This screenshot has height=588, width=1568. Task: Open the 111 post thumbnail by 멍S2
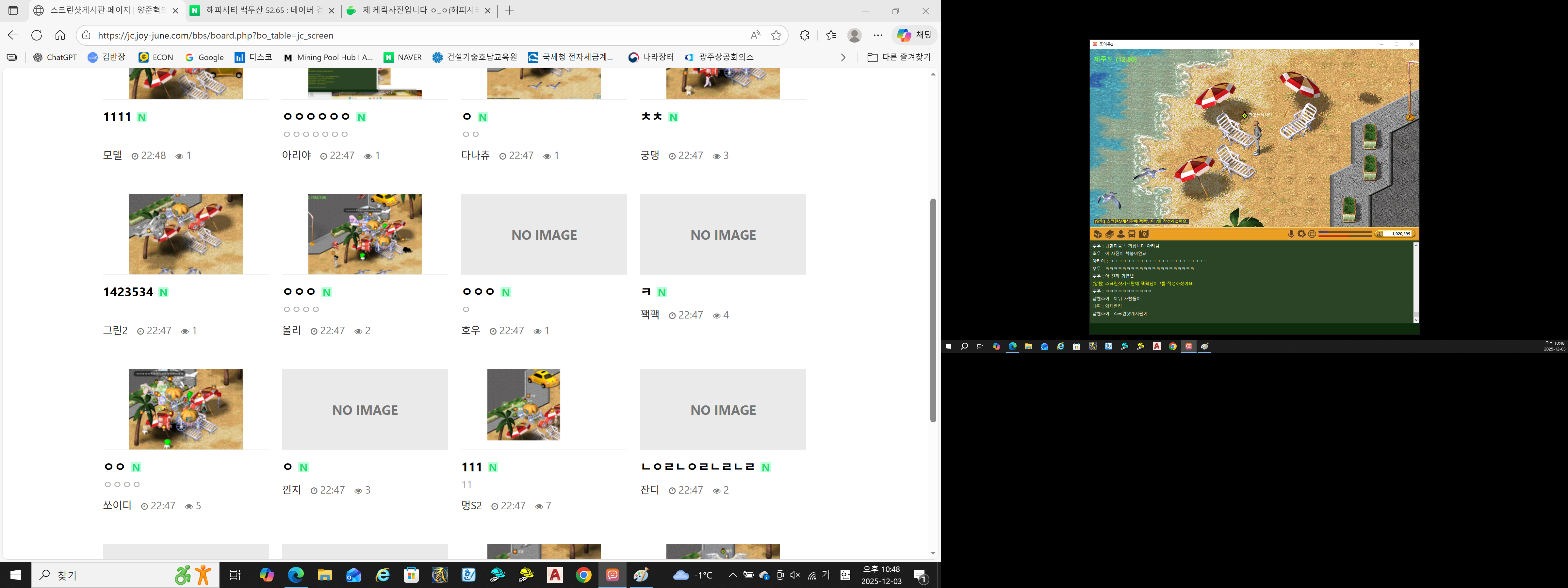tap(523, 405)
